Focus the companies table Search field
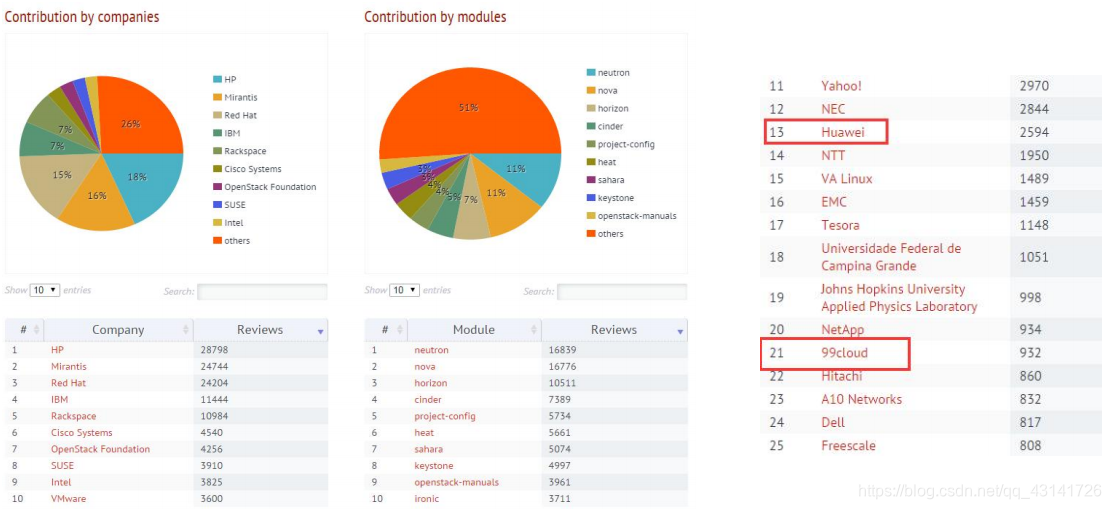The image size is (1111, 509). 262,291
